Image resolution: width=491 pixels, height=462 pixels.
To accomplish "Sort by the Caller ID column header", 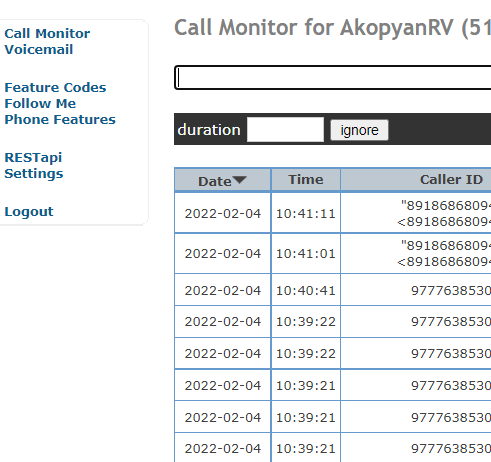I will click(451, 180).
